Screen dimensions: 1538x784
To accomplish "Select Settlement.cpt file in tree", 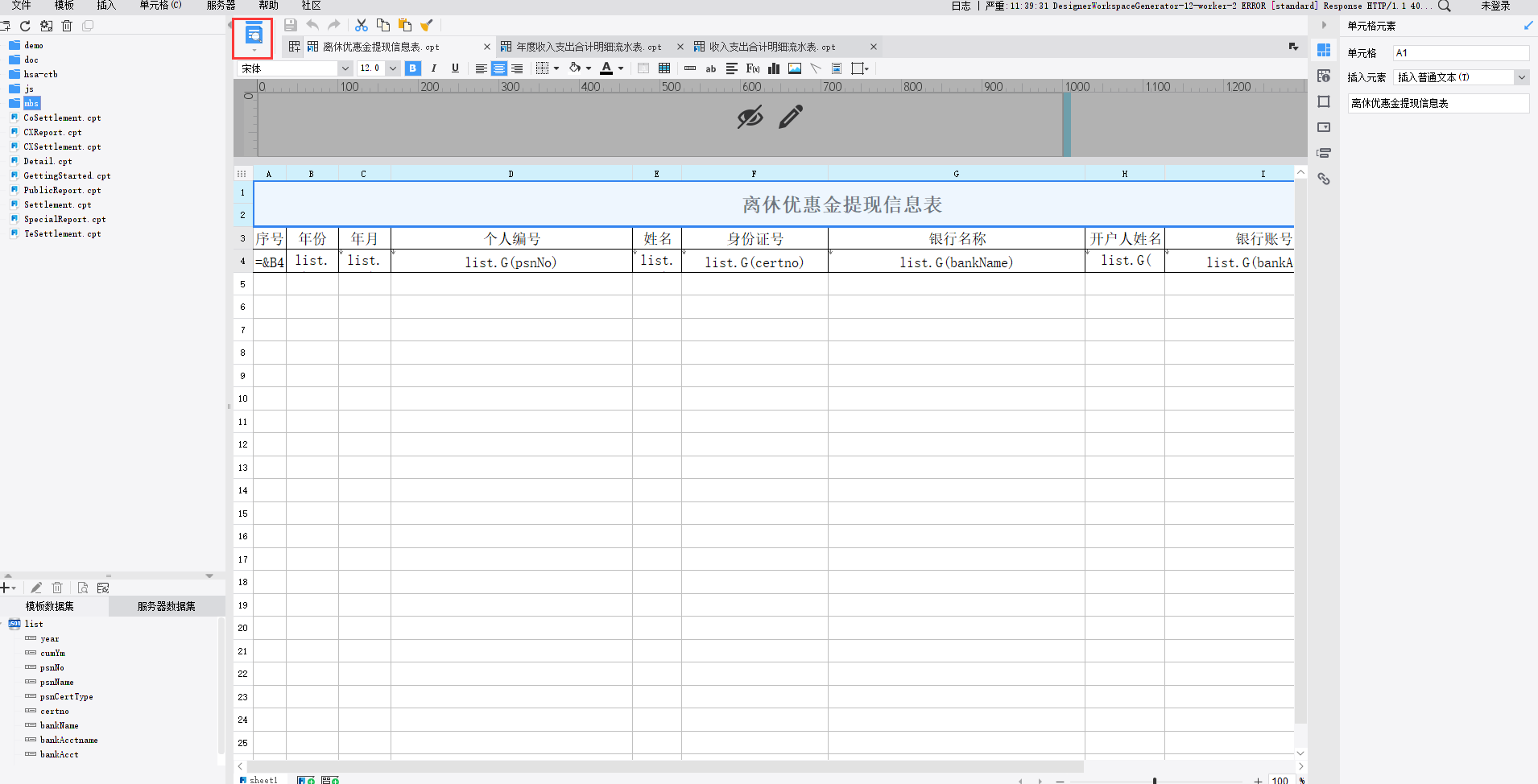I will tap(57, 204).
